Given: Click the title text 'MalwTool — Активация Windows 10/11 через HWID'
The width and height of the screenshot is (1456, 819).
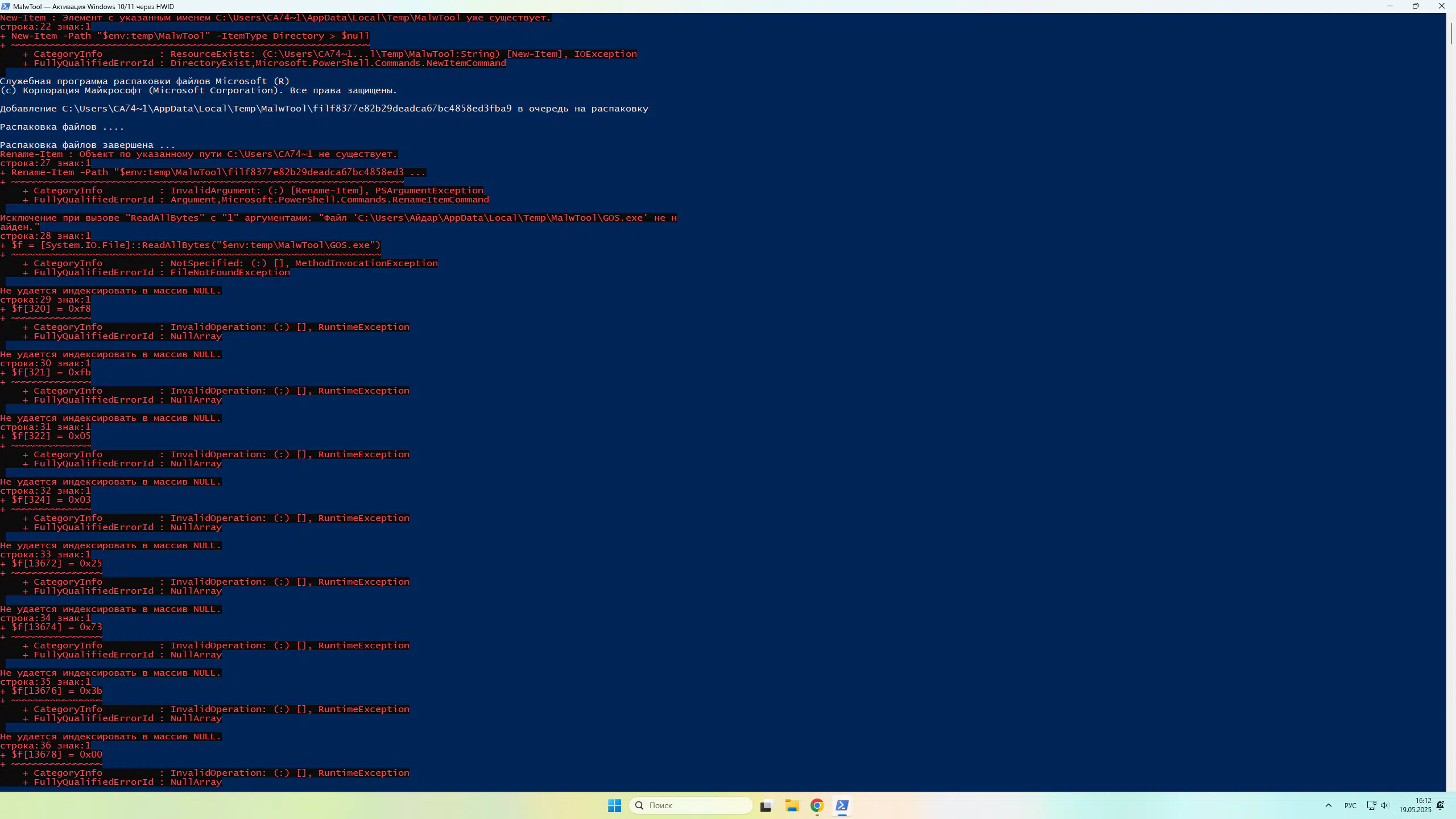Looking at the screenshot, I should click(x=93, y=6).
